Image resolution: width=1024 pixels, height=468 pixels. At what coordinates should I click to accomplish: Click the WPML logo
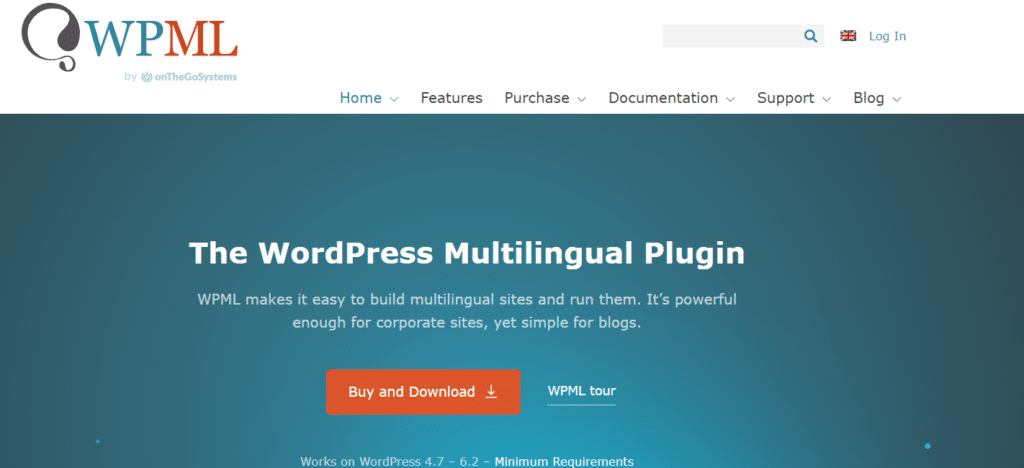(x=129, y=39)
